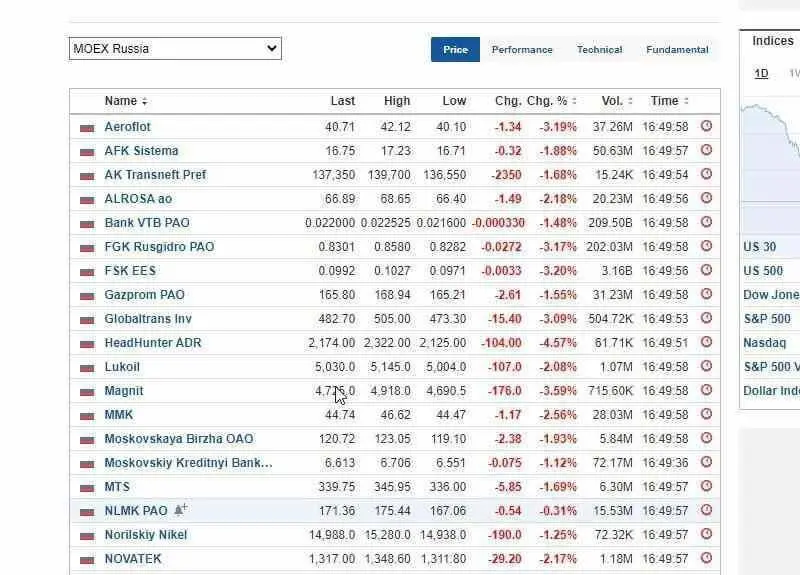This screenshot has width=800, height=575.
Task: Click the flag icon beside Aeroflot
Action: (x=87, y=128)
